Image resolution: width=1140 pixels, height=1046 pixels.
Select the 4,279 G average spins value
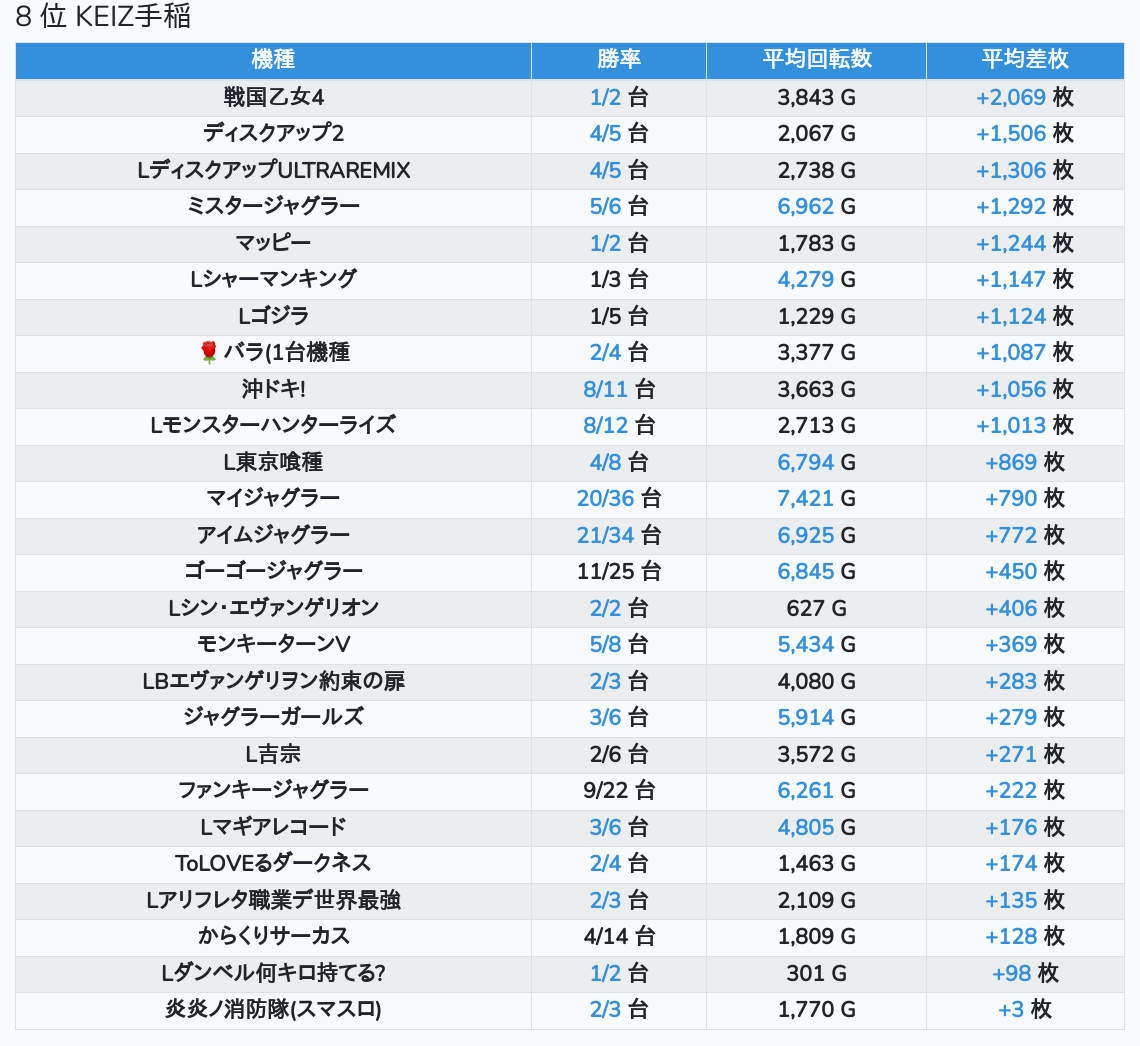pos(816,279)
